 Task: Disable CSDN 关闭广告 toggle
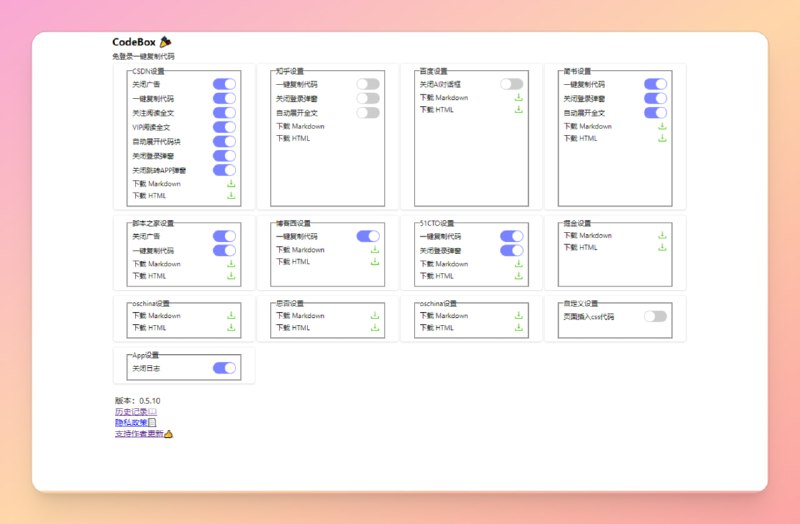[224, 85]
